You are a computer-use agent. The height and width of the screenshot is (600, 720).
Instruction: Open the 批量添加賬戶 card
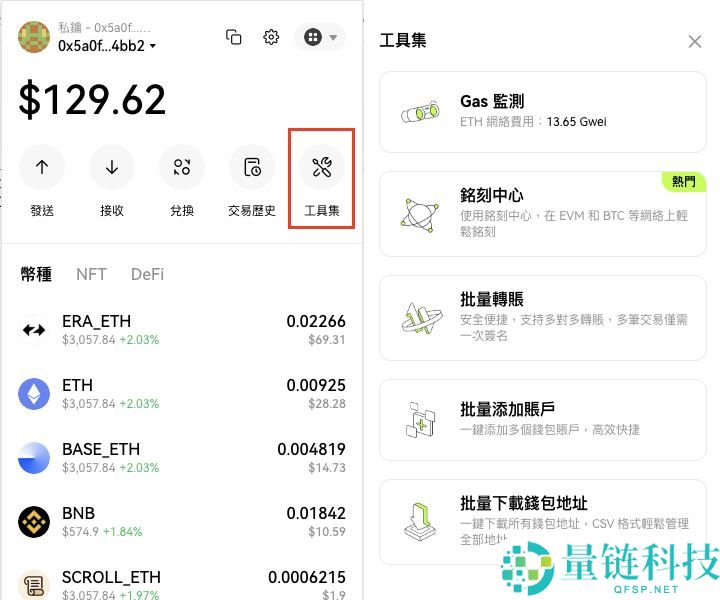pyautogui.click(x=543, y=420)
